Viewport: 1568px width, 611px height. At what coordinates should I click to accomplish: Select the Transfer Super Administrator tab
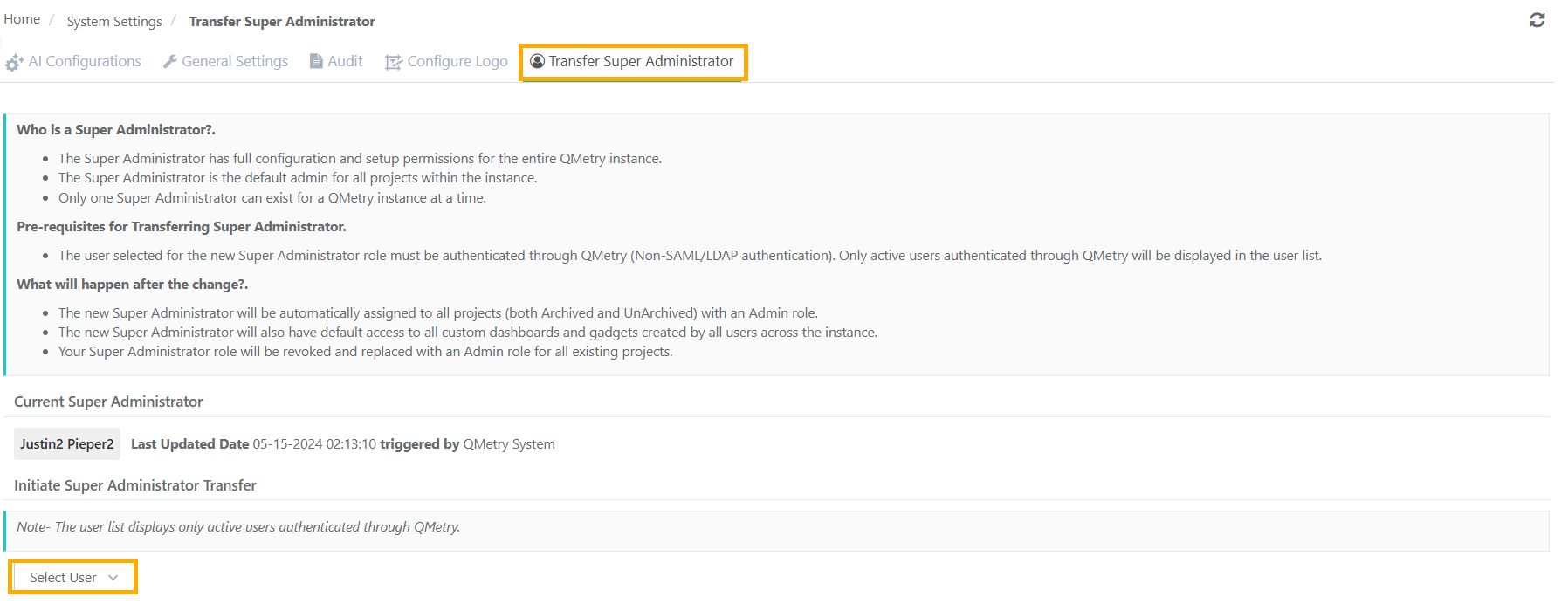633,62
